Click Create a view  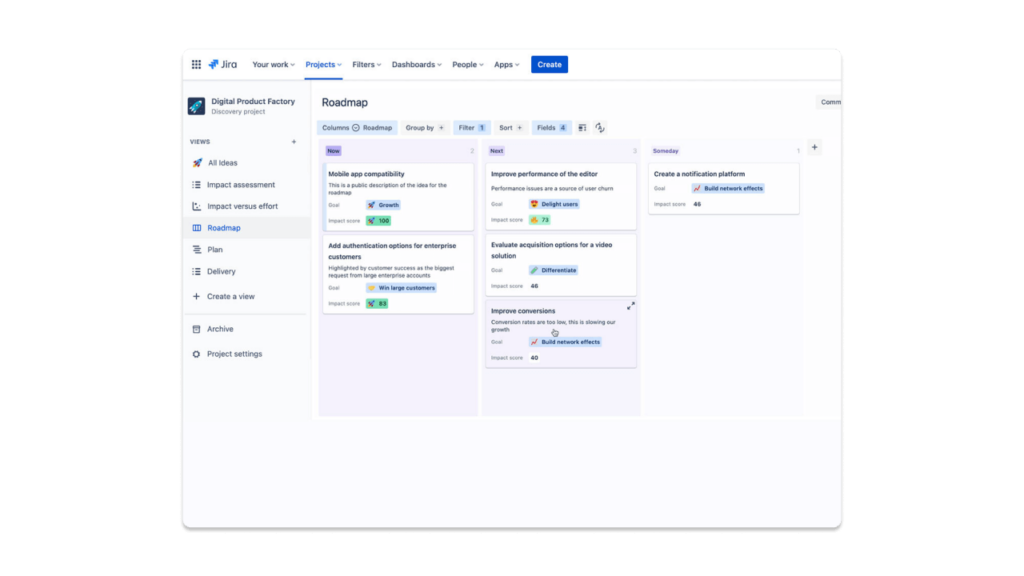coord(231,296)
